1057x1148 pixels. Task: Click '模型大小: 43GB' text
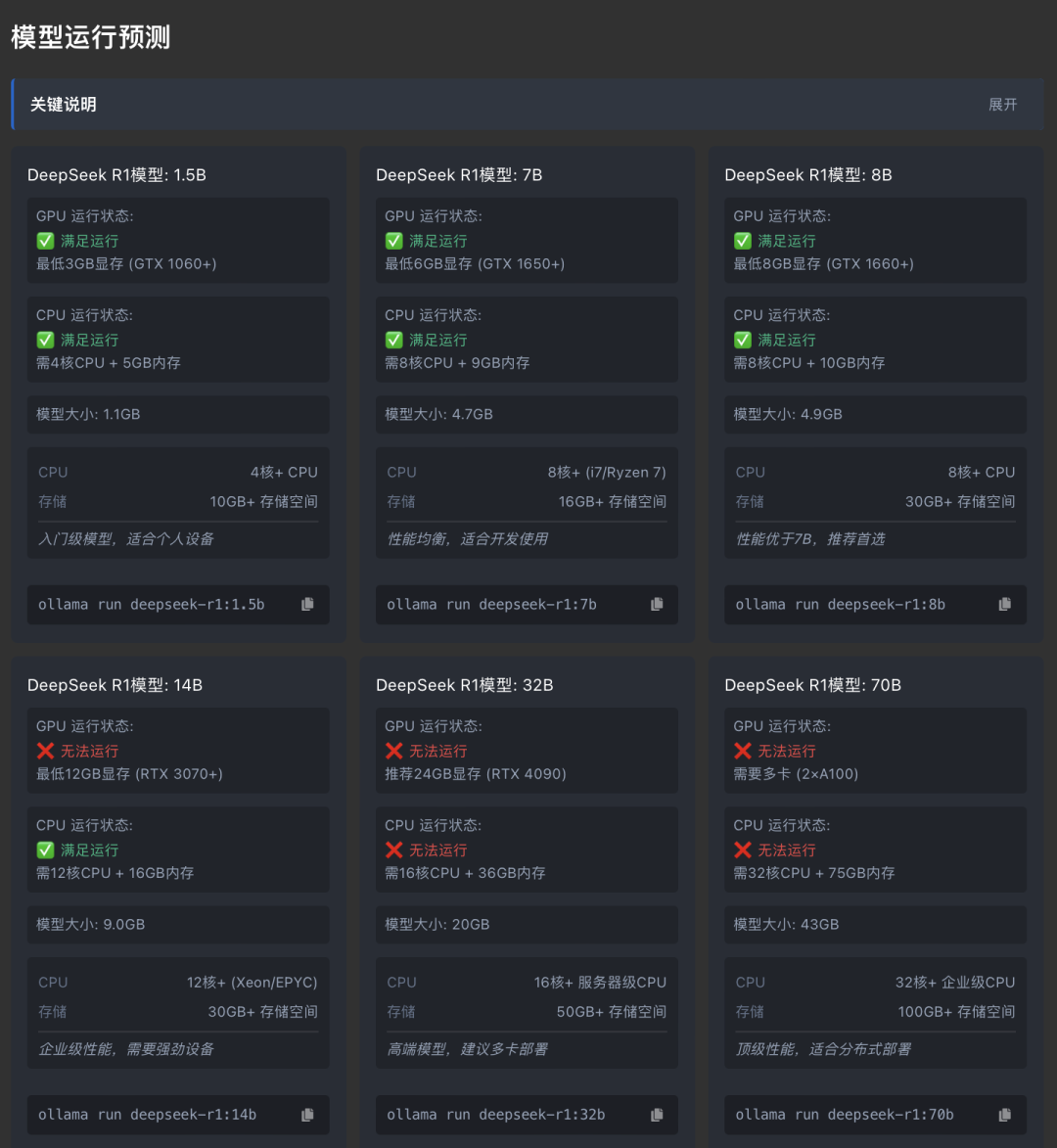pyautogui.click(x=786, y=925)
